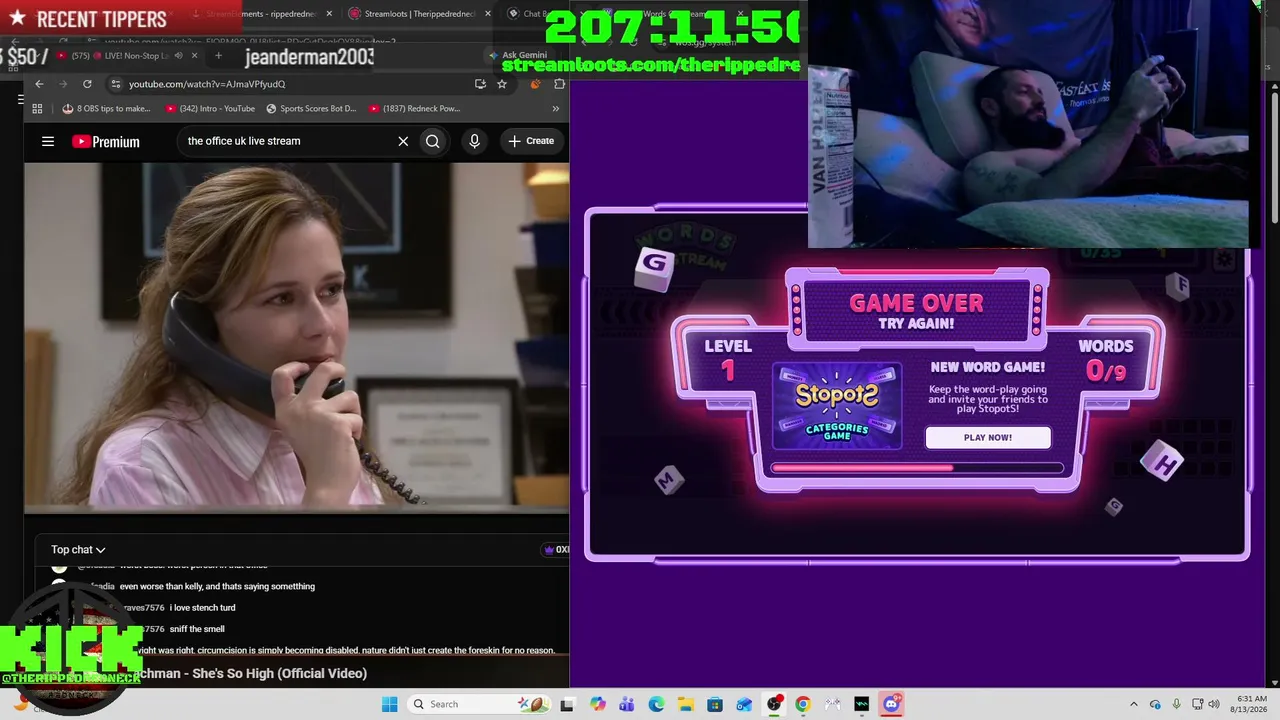The image size is (1280, 720).
Task: Go to the YouTube Premium home logo
Action: [x=106, y=142]
